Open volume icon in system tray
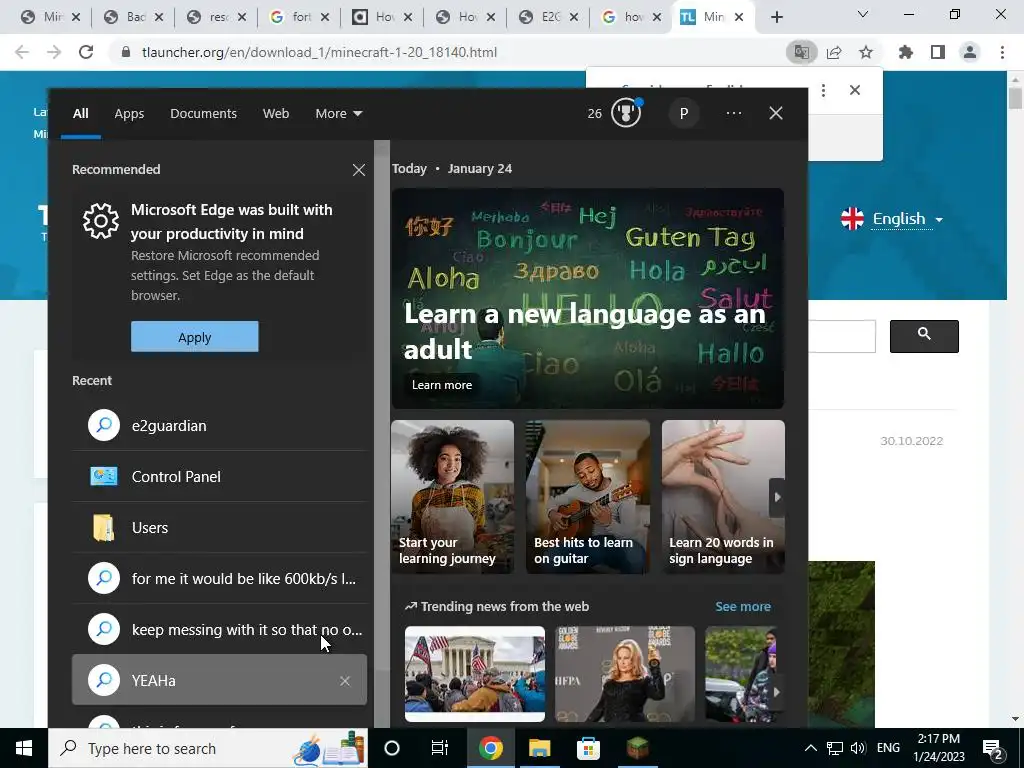Screen dimensions: 1024x768 pyautogui.click(x=858, y=748)
